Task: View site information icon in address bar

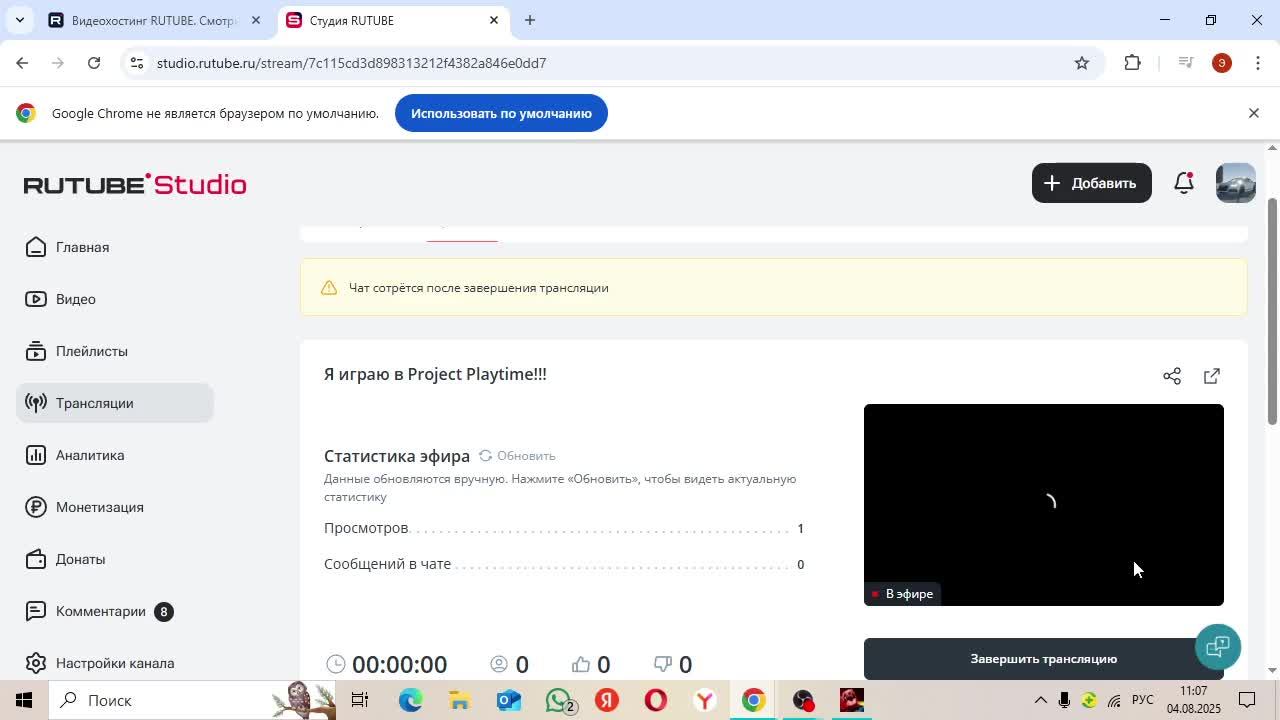Action: [137, 63]
